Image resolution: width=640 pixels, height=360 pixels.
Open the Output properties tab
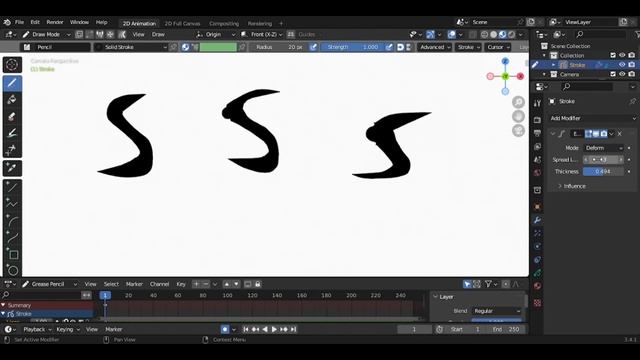[x=537, y=133]
